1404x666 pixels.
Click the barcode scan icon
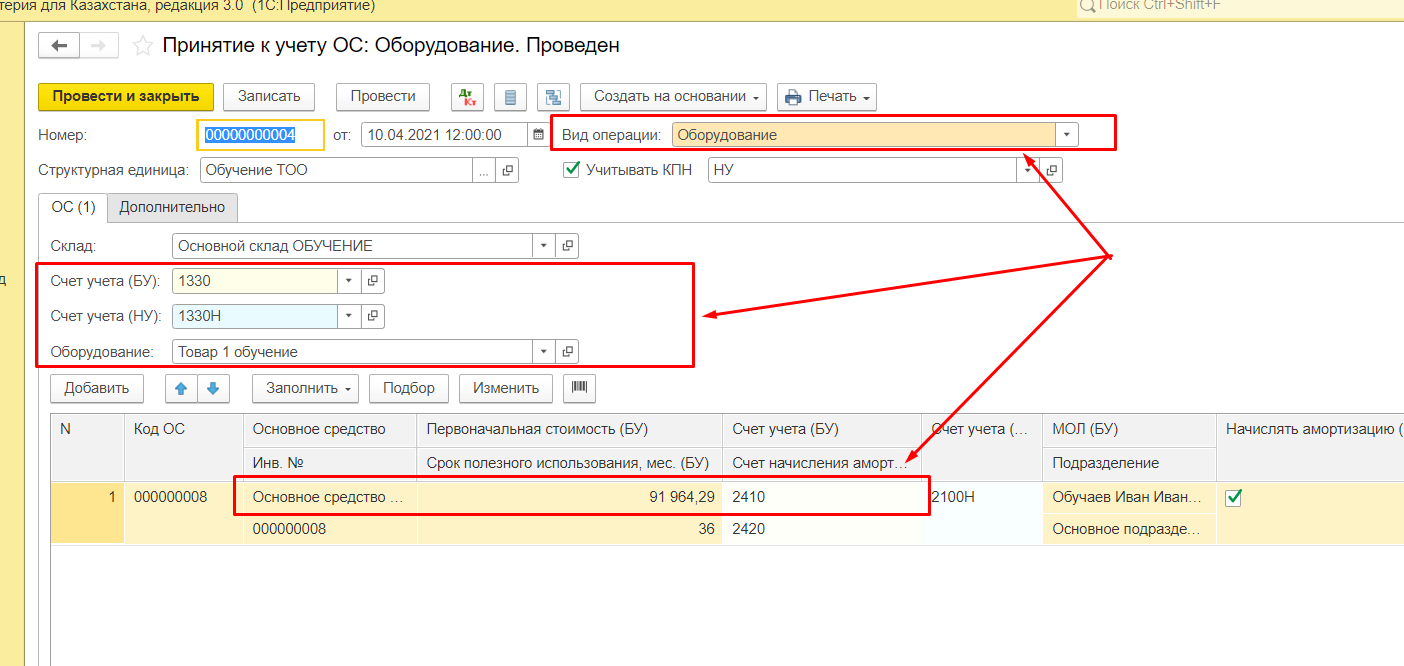579,388
